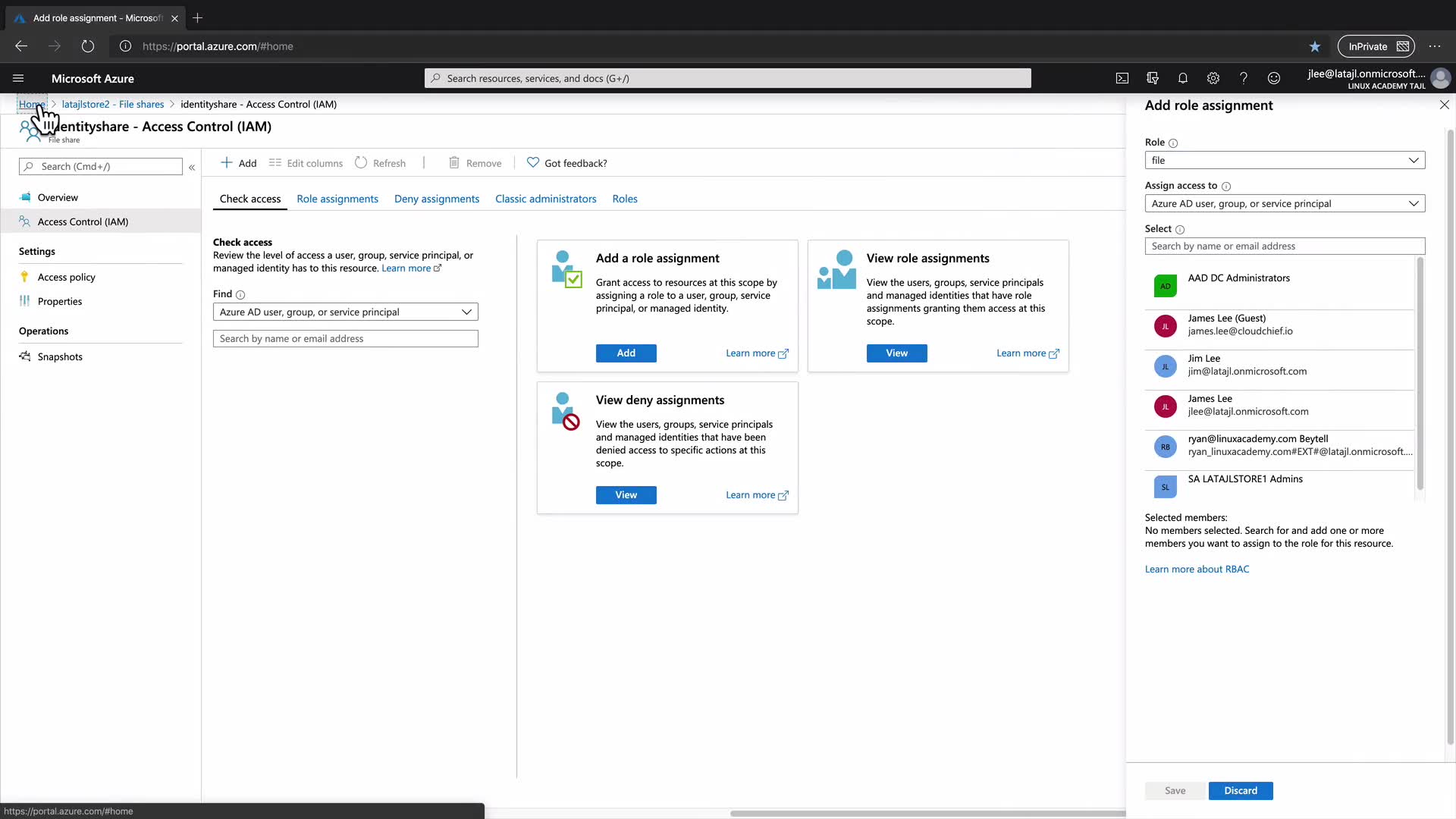
Task: Click the Select member search field
Action: tap(1285, 246)
